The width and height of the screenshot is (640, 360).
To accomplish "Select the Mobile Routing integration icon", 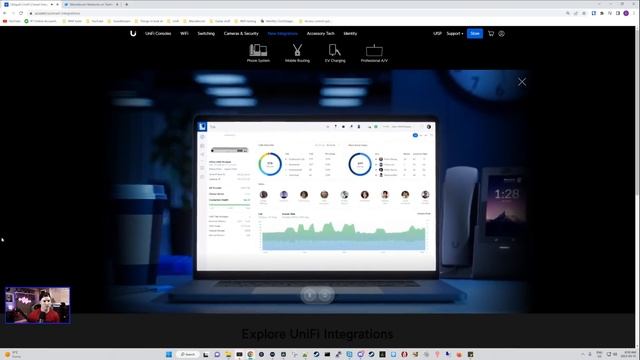I will pos(297,53).
